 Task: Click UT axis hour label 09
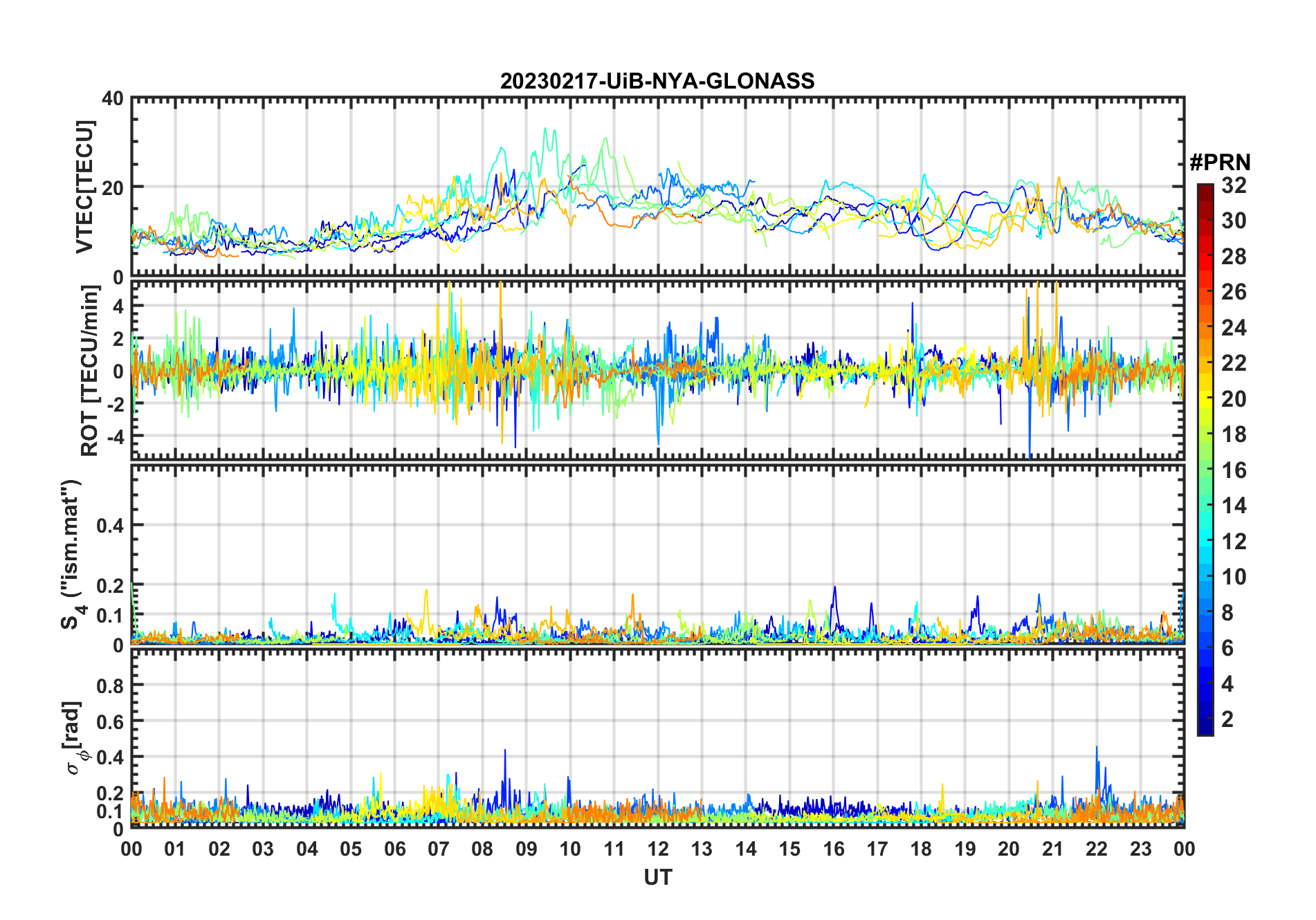click(x=527, y=849)
